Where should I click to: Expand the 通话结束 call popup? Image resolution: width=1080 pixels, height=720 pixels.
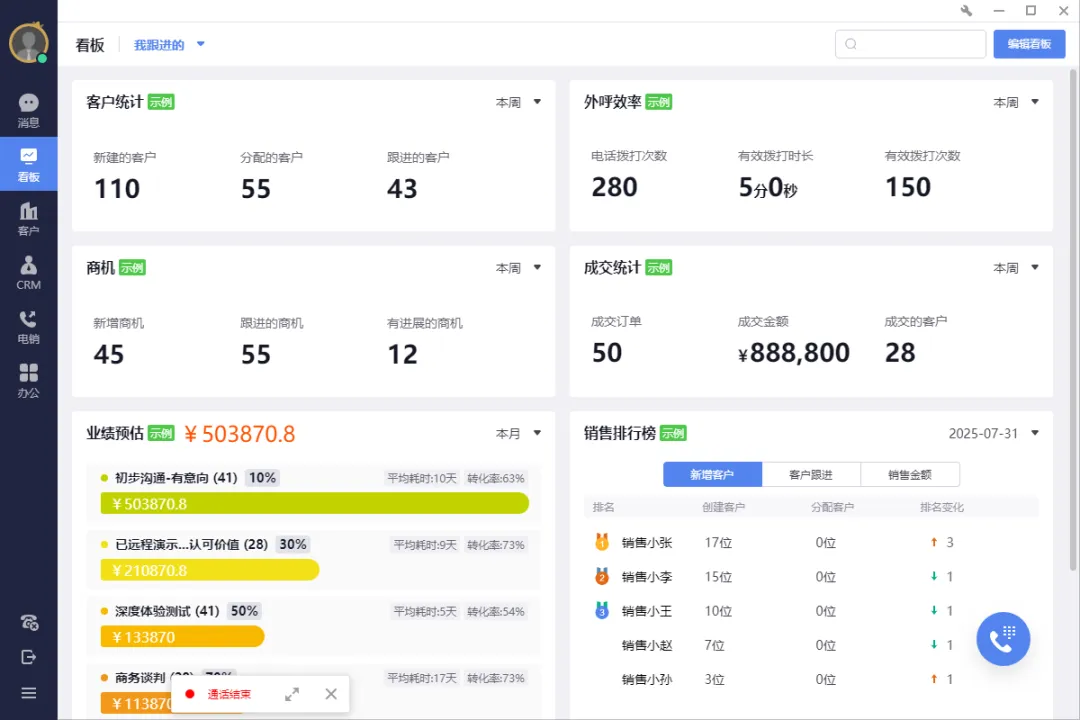(292, 695)
